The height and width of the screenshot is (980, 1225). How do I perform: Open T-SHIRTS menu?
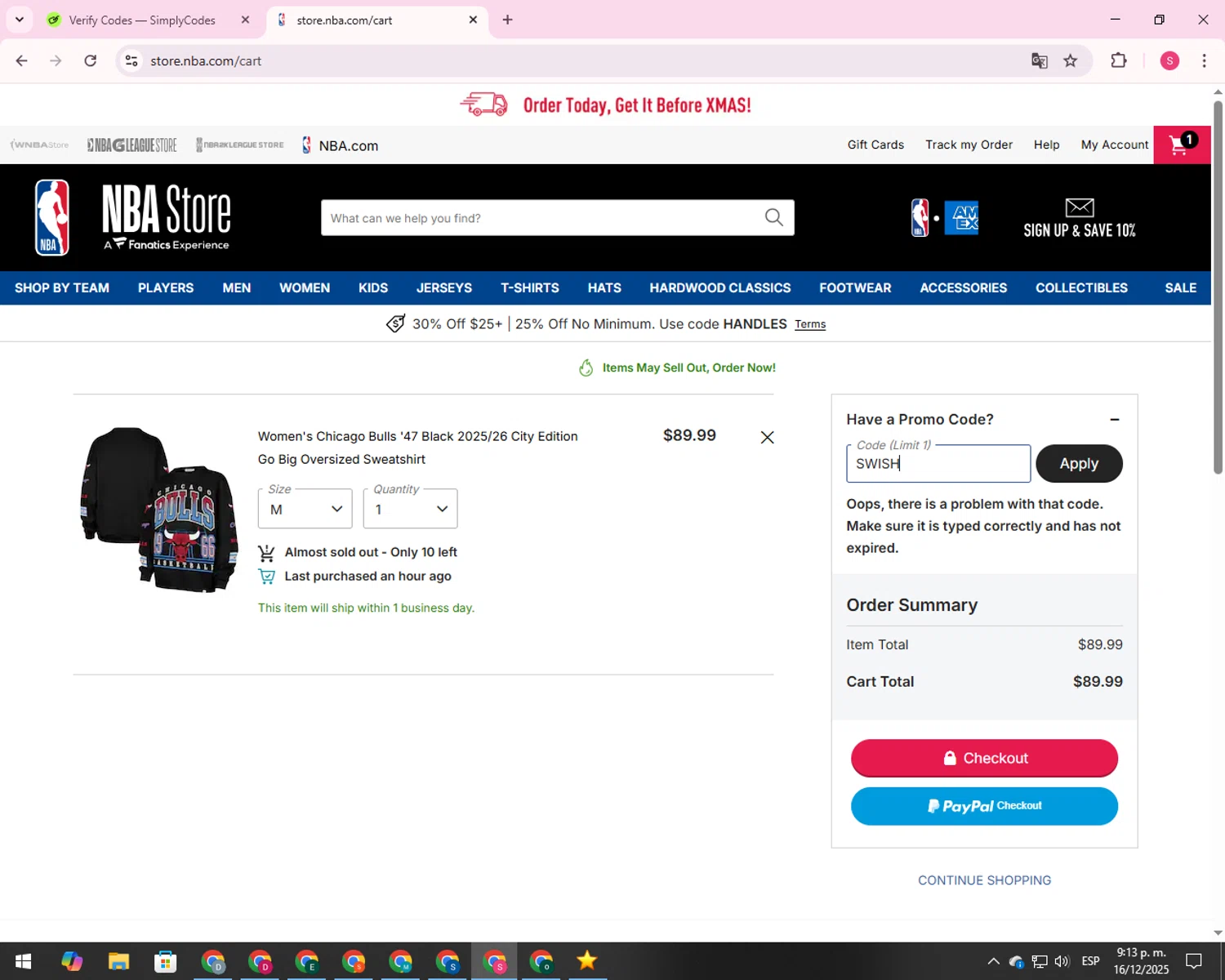pos(530,287)
